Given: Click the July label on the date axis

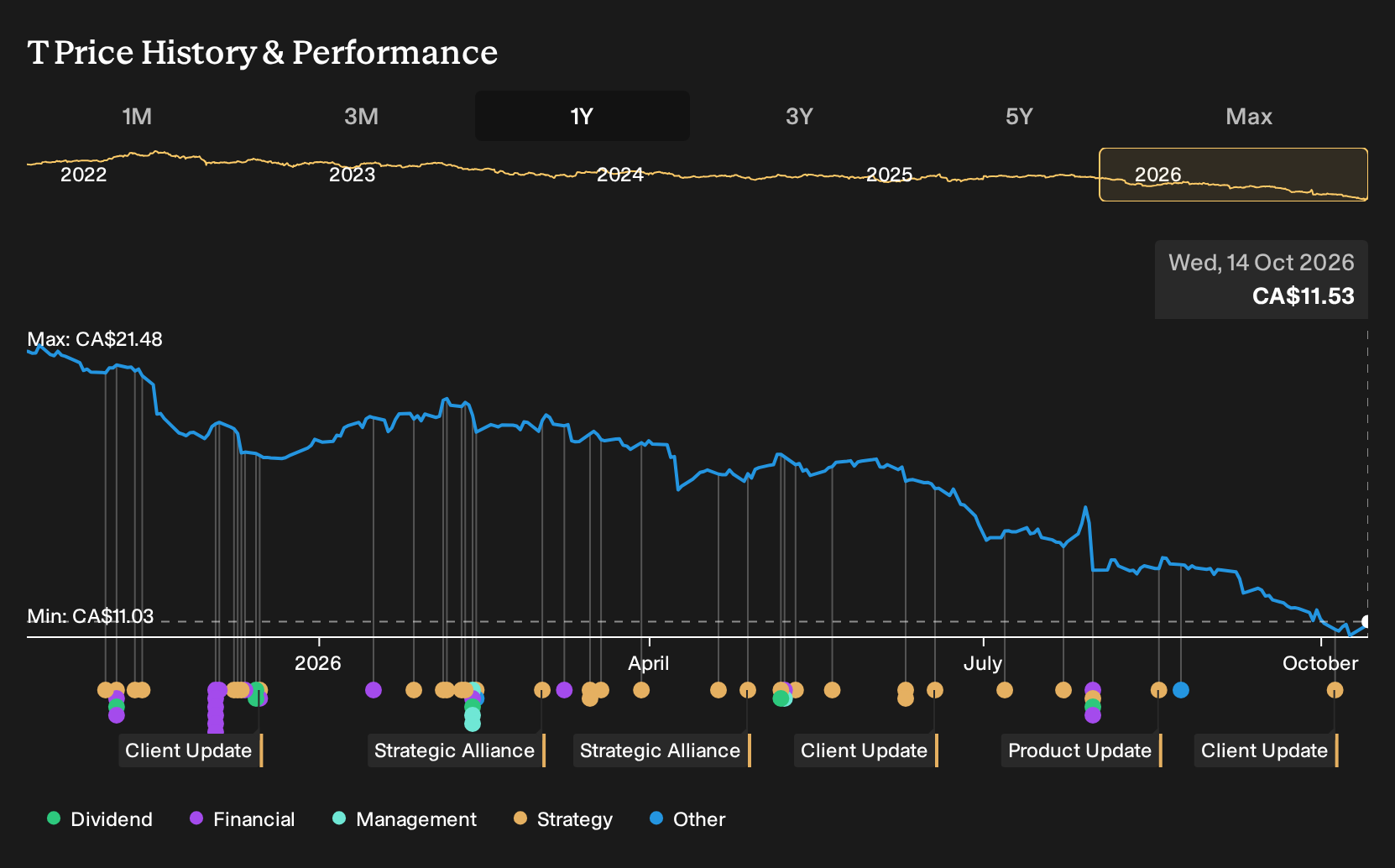Looking at the screenshot, I should tap(983, 663).
